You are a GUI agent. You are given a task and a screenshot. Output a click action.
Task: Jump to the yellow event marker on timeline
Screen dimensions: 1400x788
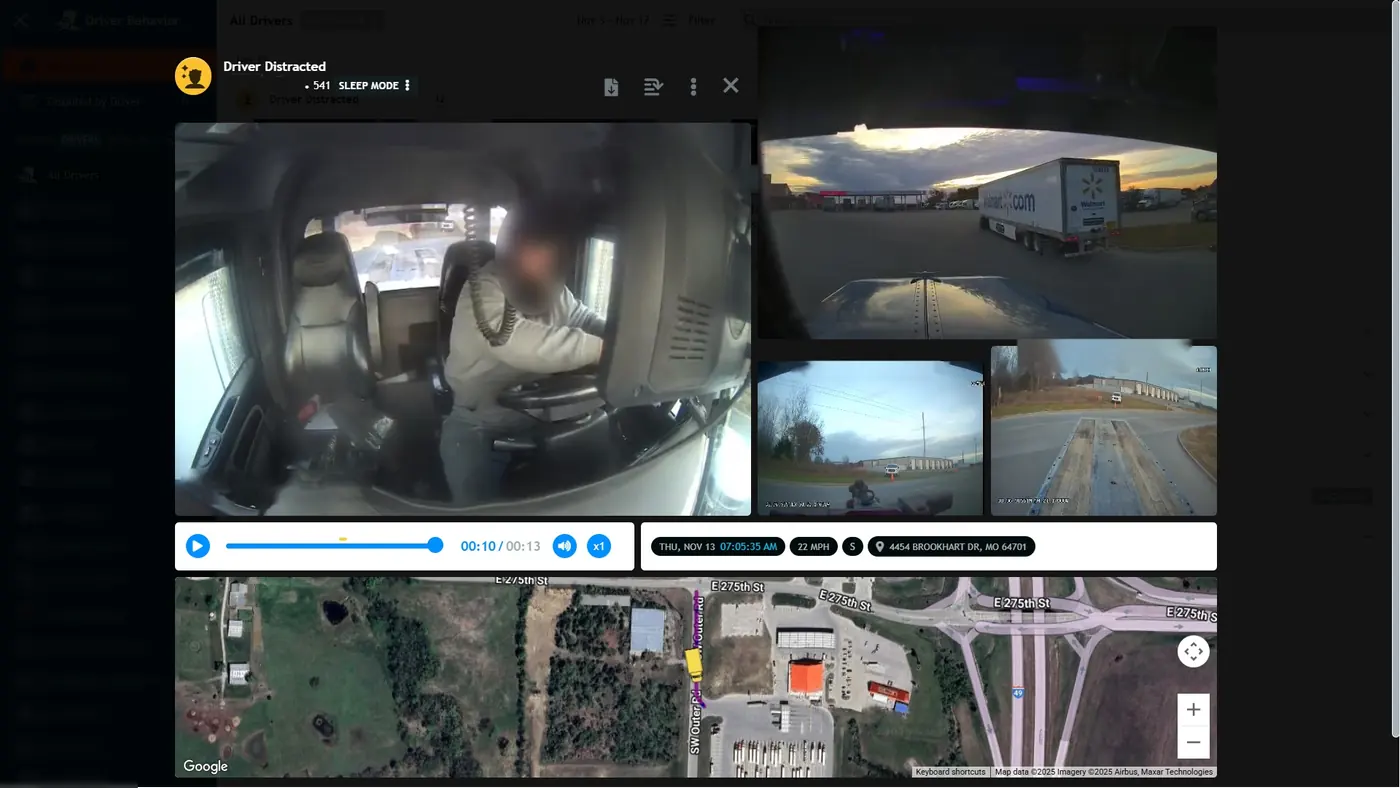[343, 539]
